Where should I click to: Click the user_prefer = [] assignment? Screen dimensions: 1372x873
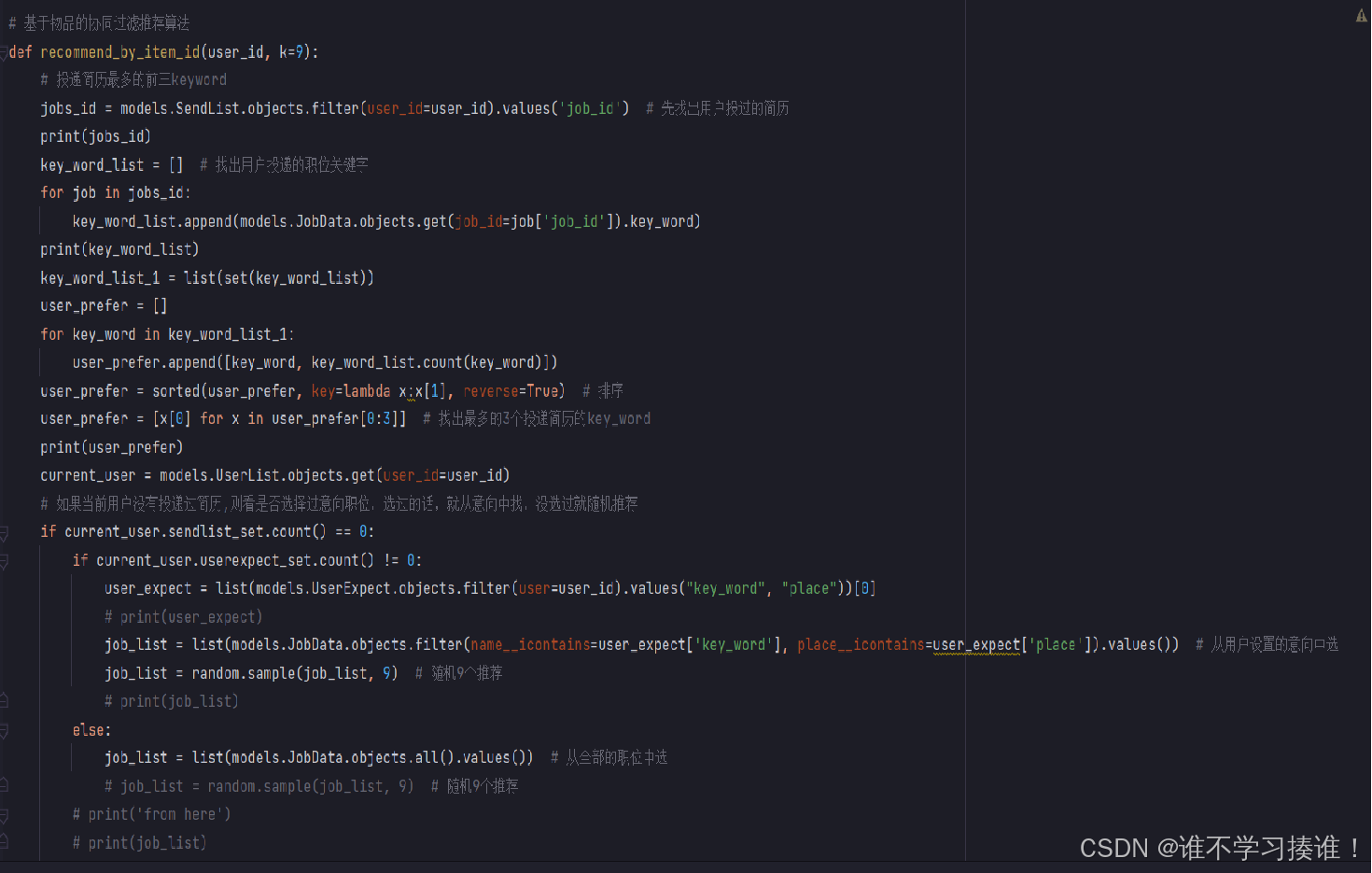coord(104,306)
